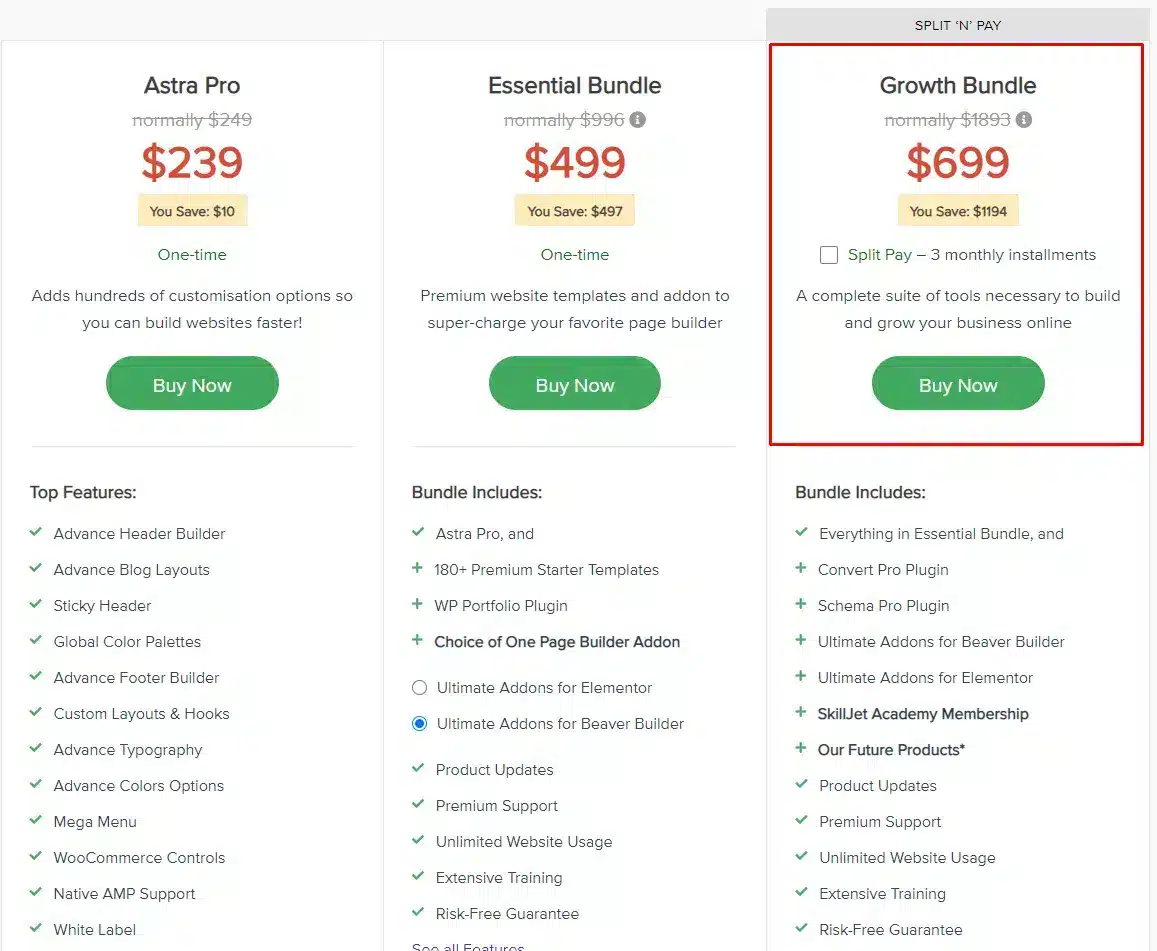Select Ultimate Addons for Elementor radio option
The image size is (1157, 951).
tap(419, 688)
